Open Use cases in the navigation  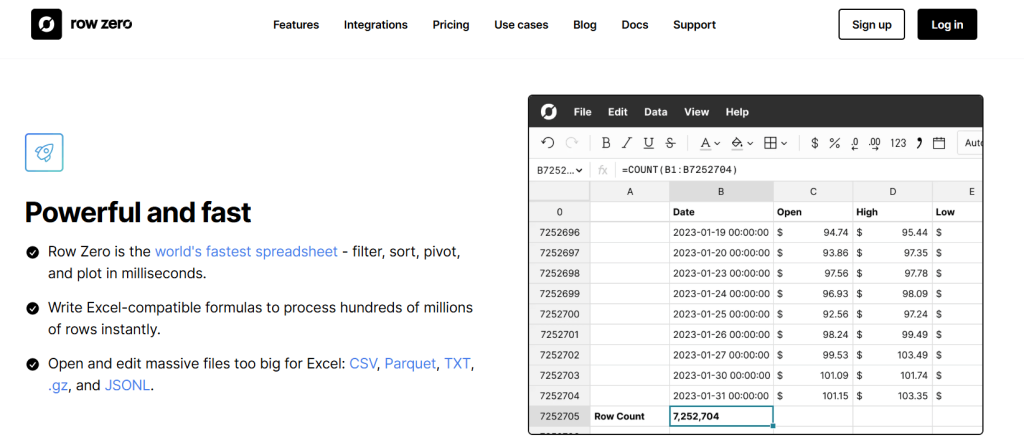521,25
